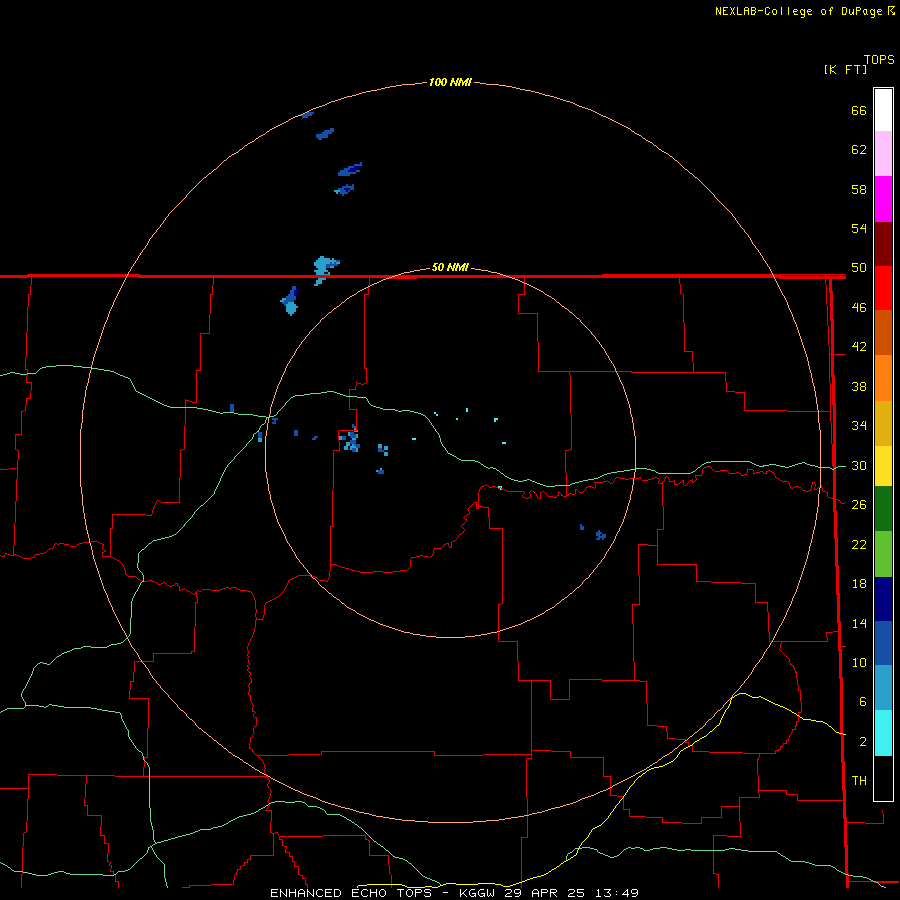Click the 66 value on the scale
The width and height of the screenshot is (900, 900).
tap(859, 110)
